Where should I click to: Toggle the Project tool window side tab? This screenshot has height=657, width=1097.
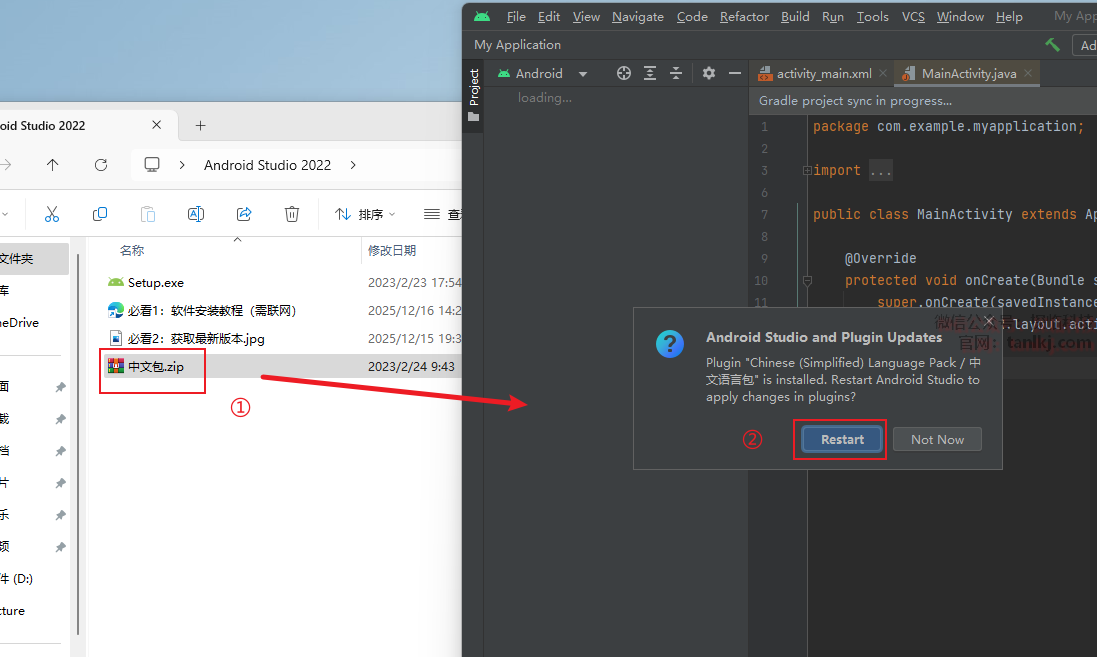(474, 95)
